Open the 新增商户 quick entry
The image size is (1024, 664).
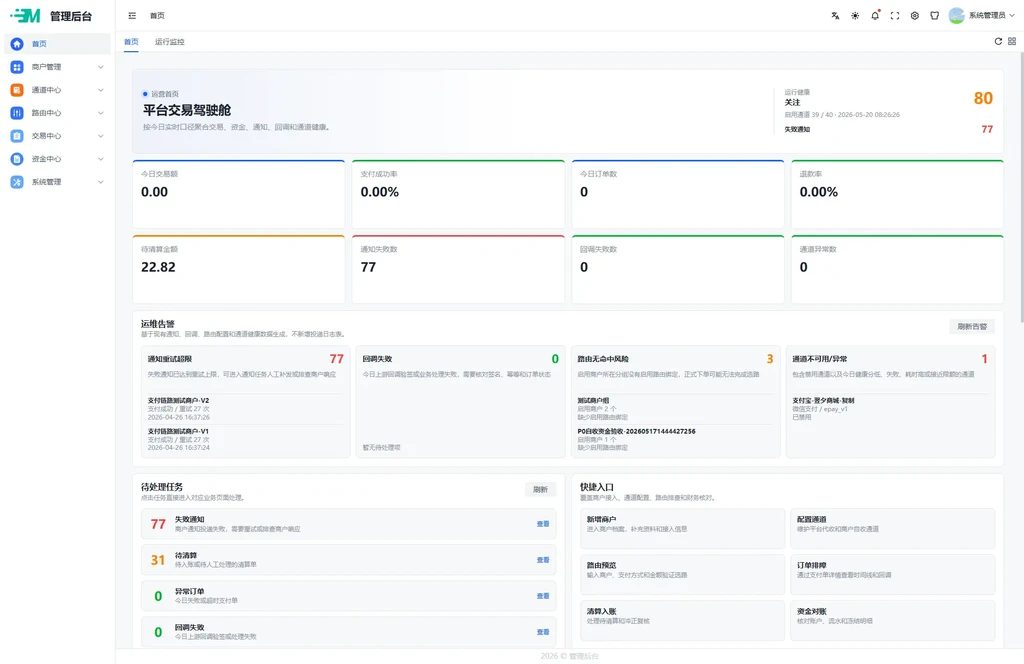[x=682, y=528]
